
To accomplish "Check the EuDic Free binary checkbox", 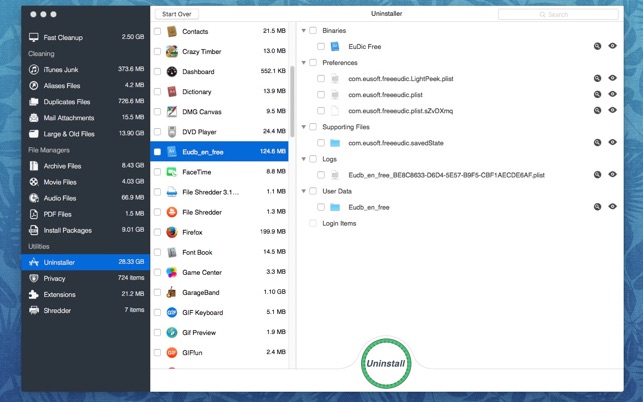I will tap(321, 46).
